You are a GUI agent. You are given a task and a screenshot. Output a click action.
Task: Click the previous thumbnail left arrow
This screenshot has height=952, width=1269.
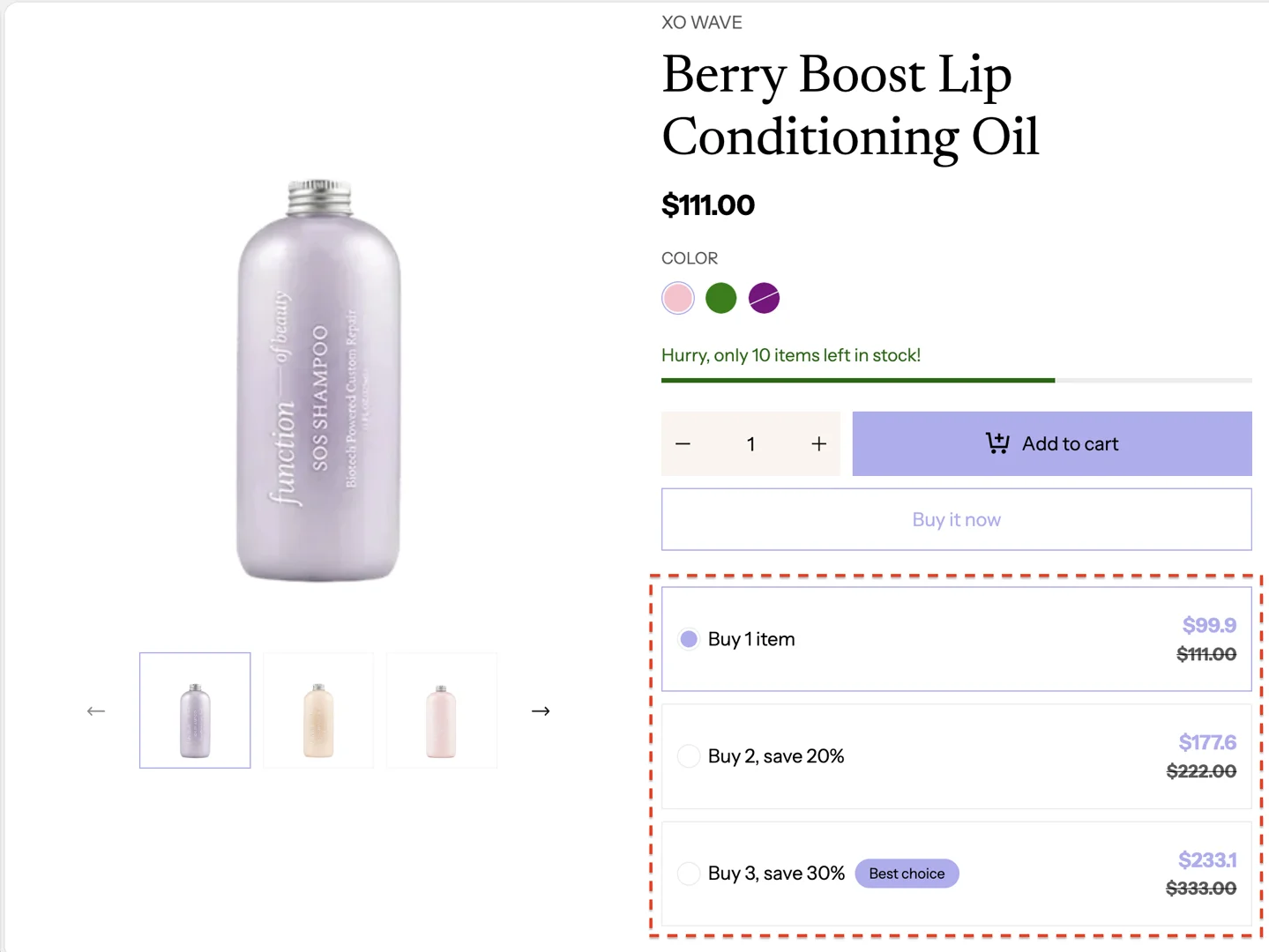click(96, 710)
